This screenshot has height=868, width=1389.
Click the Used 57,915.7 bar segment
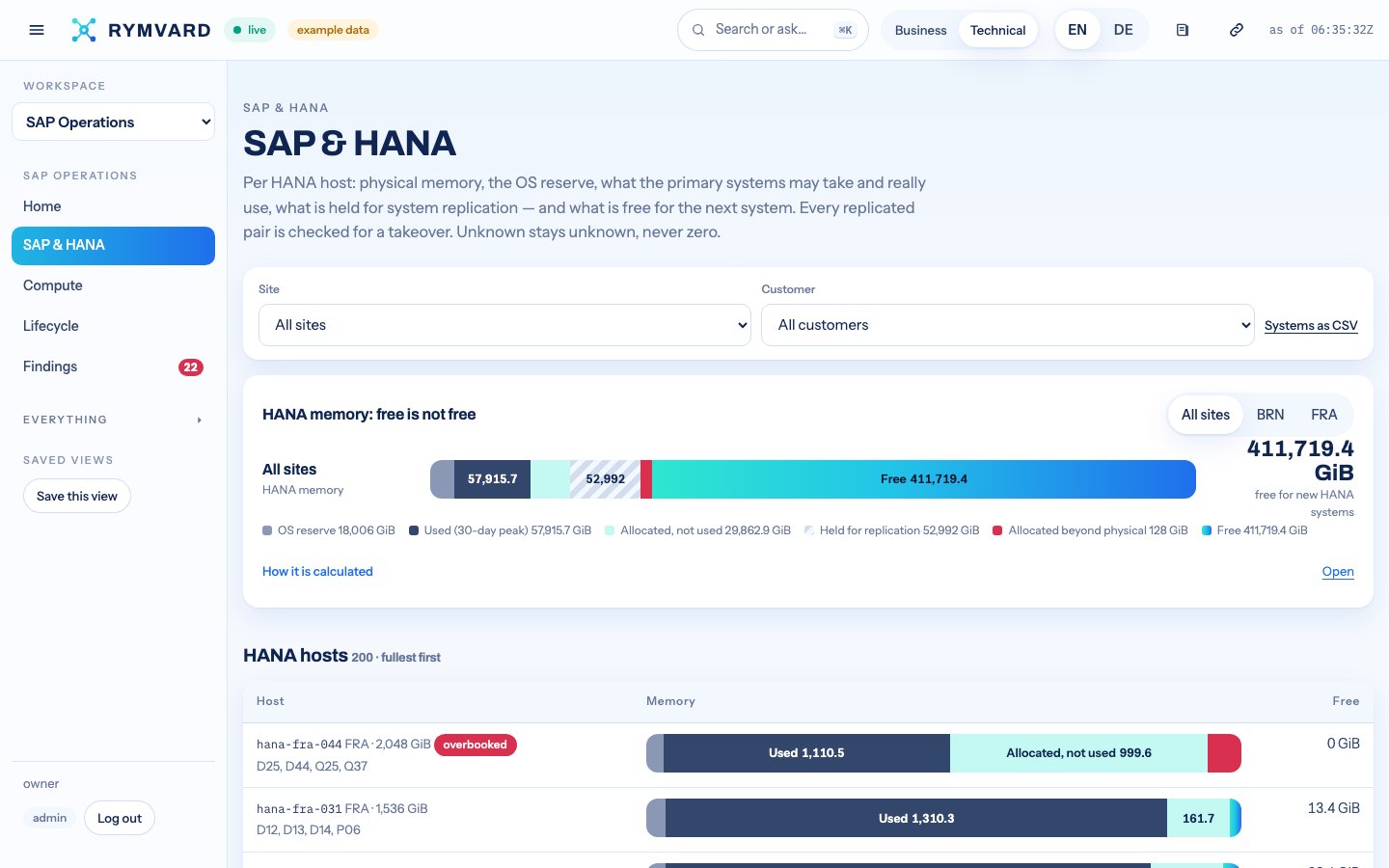(492, 479)
